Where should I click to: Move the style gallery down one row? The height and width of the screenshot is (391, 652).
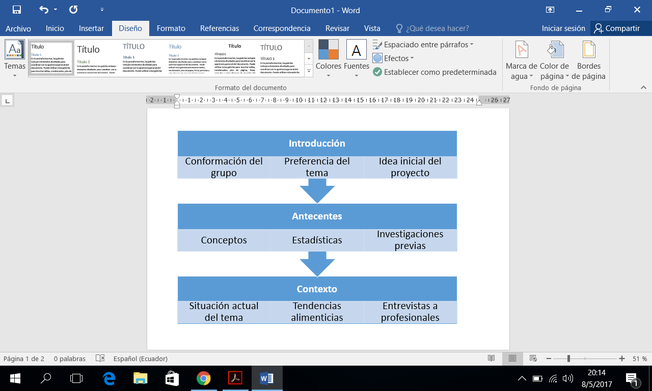[309, 59]
